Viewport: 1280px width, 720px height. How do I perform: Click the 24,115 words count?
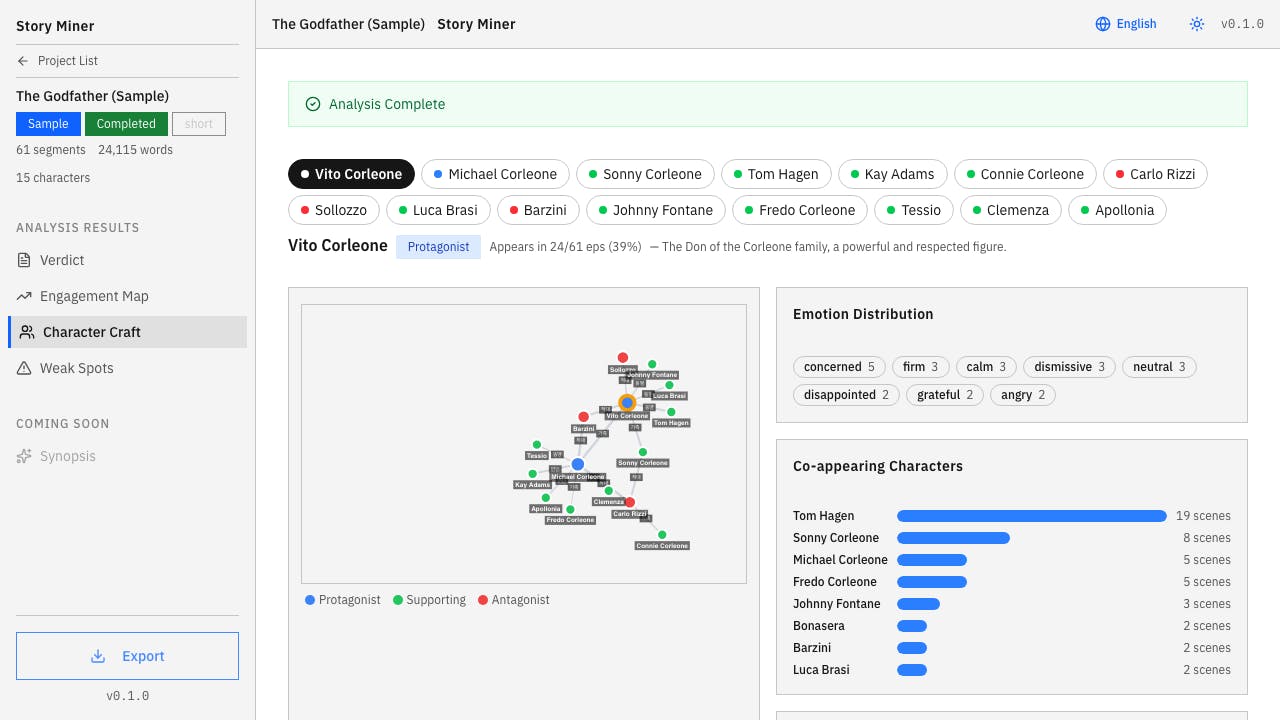[135, 150]
